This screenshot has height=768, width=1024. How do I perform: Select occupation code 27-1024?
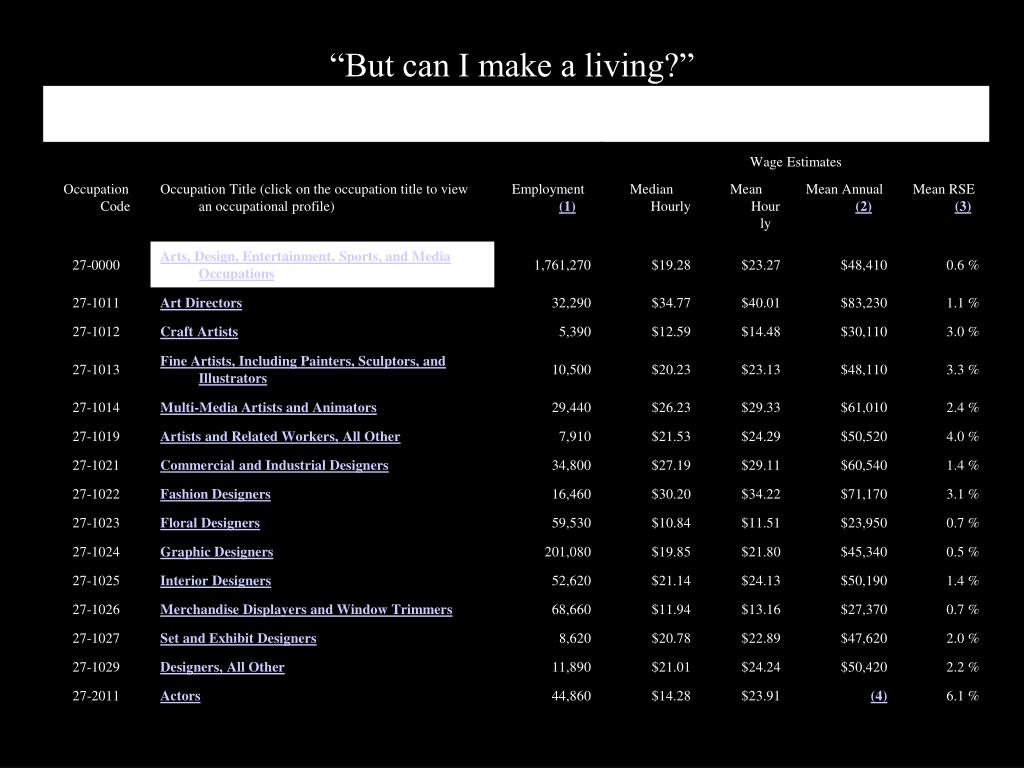[96, 552]
